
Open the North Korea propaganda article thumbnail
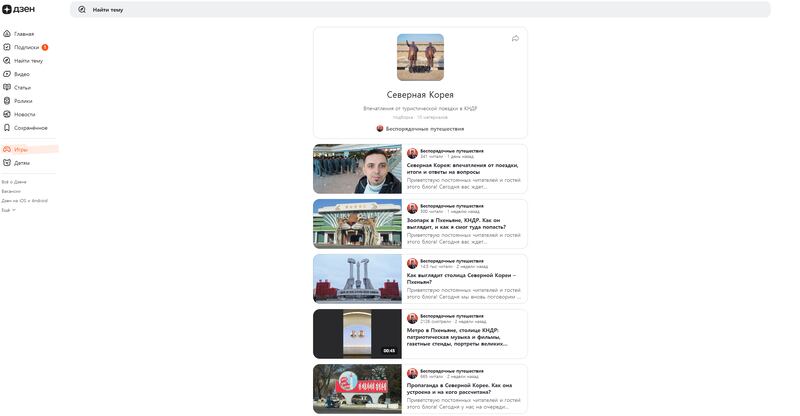coord(357,388)
